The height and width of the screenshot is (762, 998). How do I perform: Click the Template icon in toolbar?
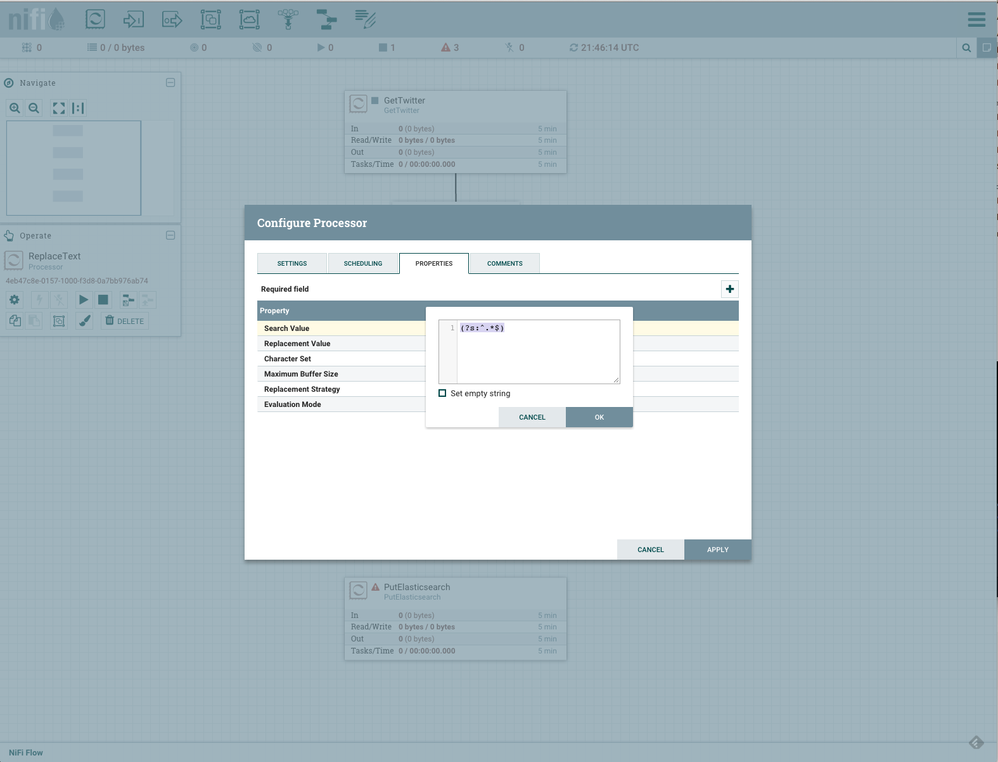click(326, 19)
